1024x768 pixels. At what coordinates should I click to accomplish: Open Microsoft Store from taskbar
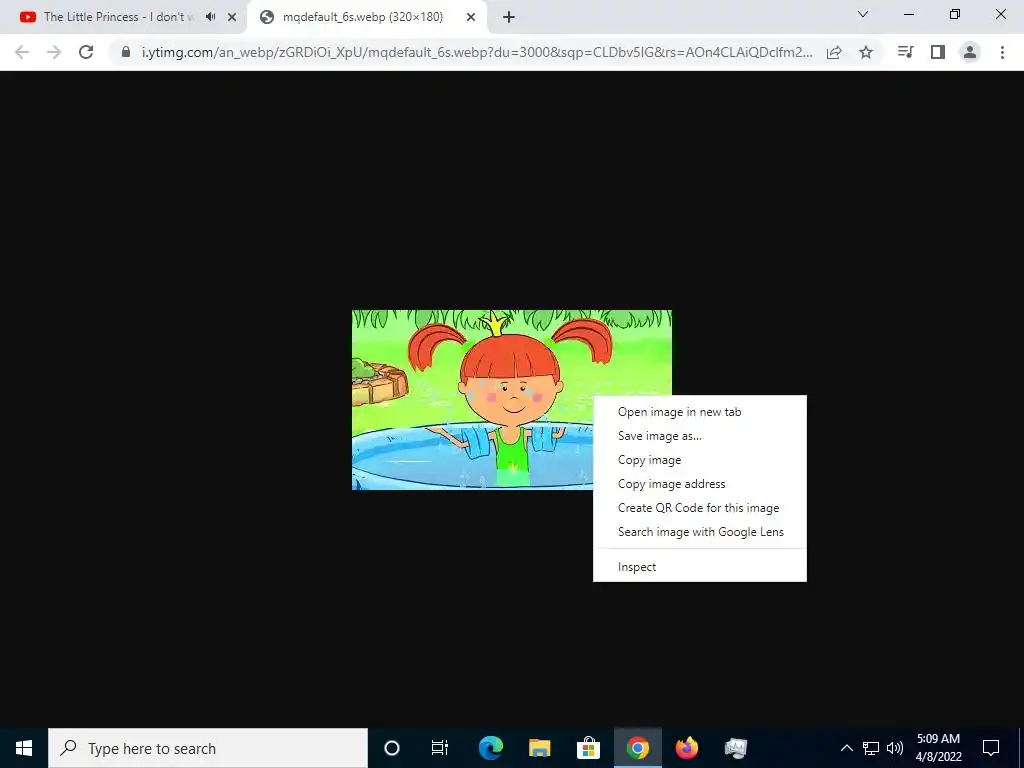click(588, 748)
